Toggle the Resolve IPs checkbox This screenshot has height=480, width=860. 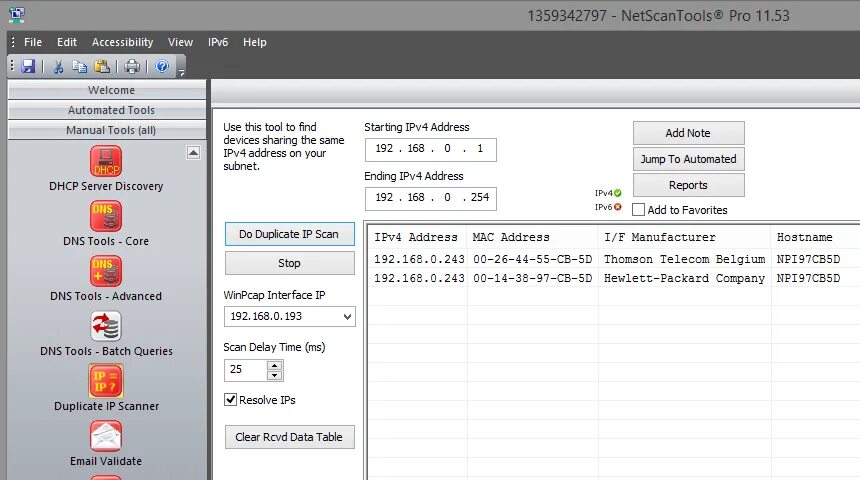tap(231, 400)
